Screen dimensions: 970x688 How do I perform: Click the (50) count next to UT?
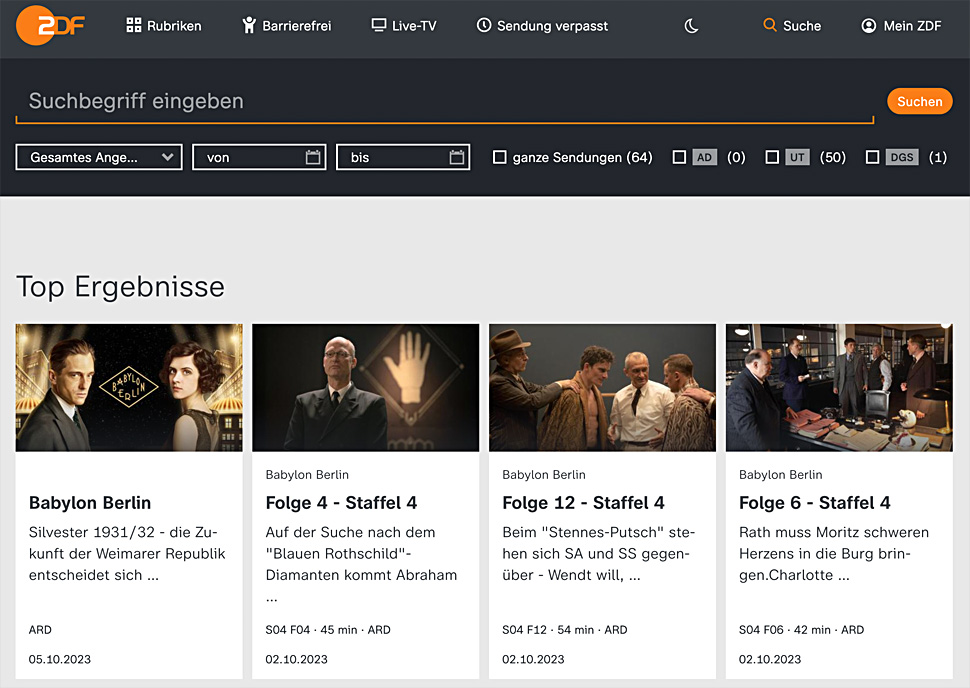833,157
